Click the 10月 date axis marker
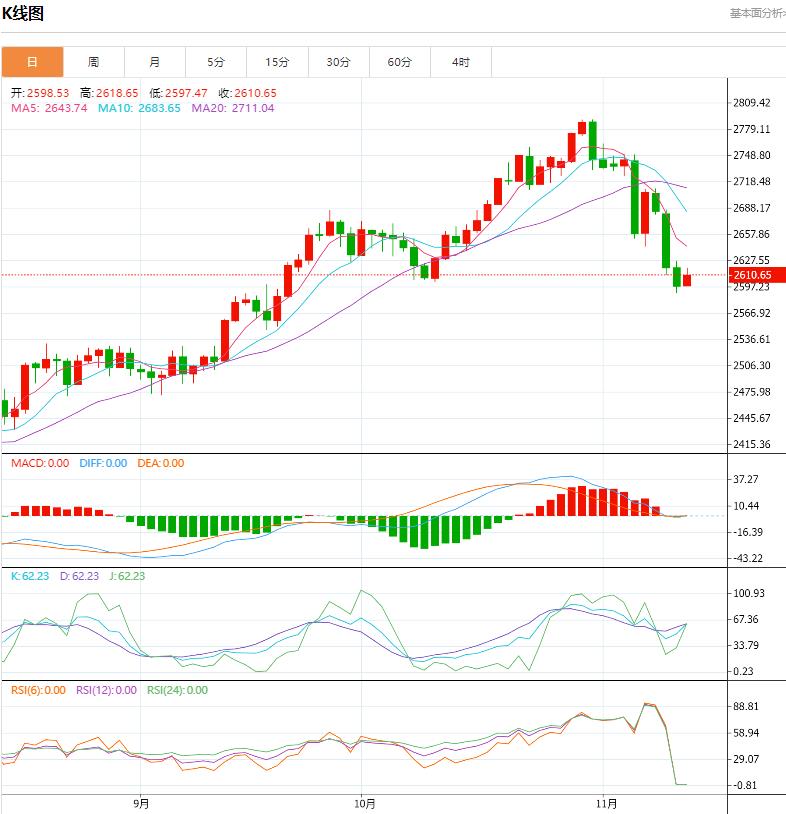This screenshot has width=786, height=814. (x=365, y=803)
